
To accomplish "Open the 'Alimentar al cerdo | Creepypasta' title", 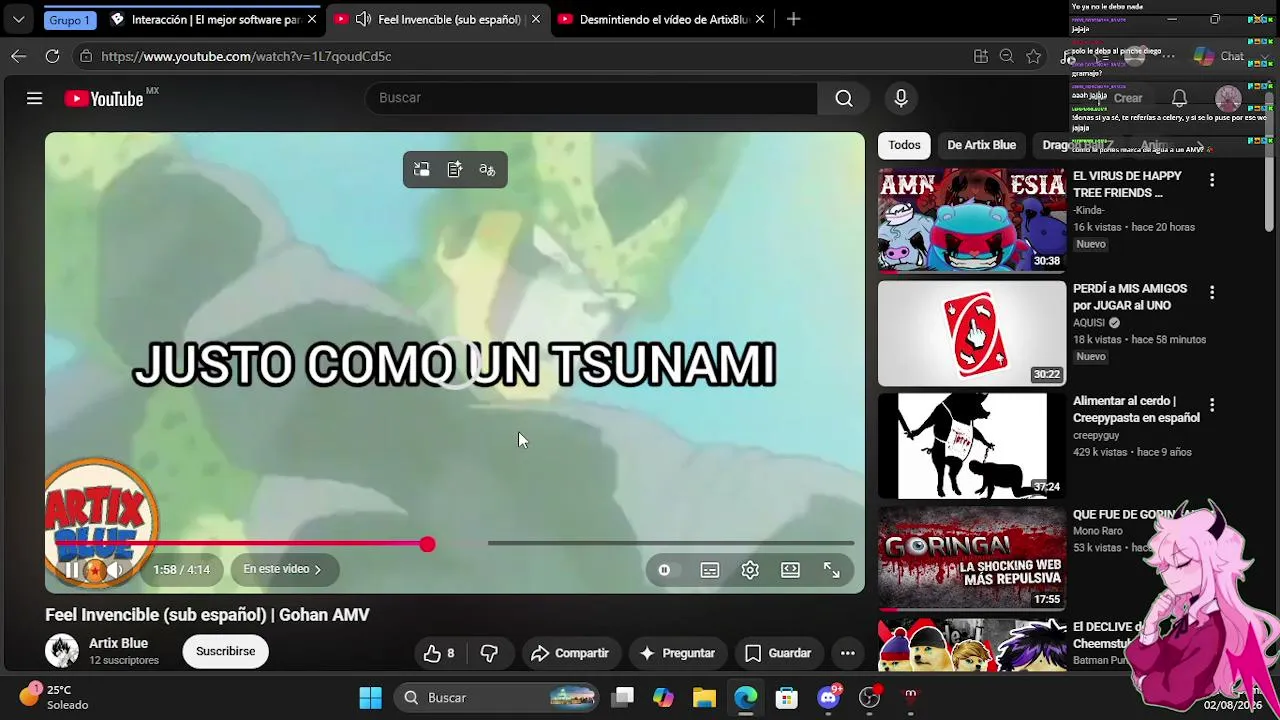I will tap(1136, 410).
